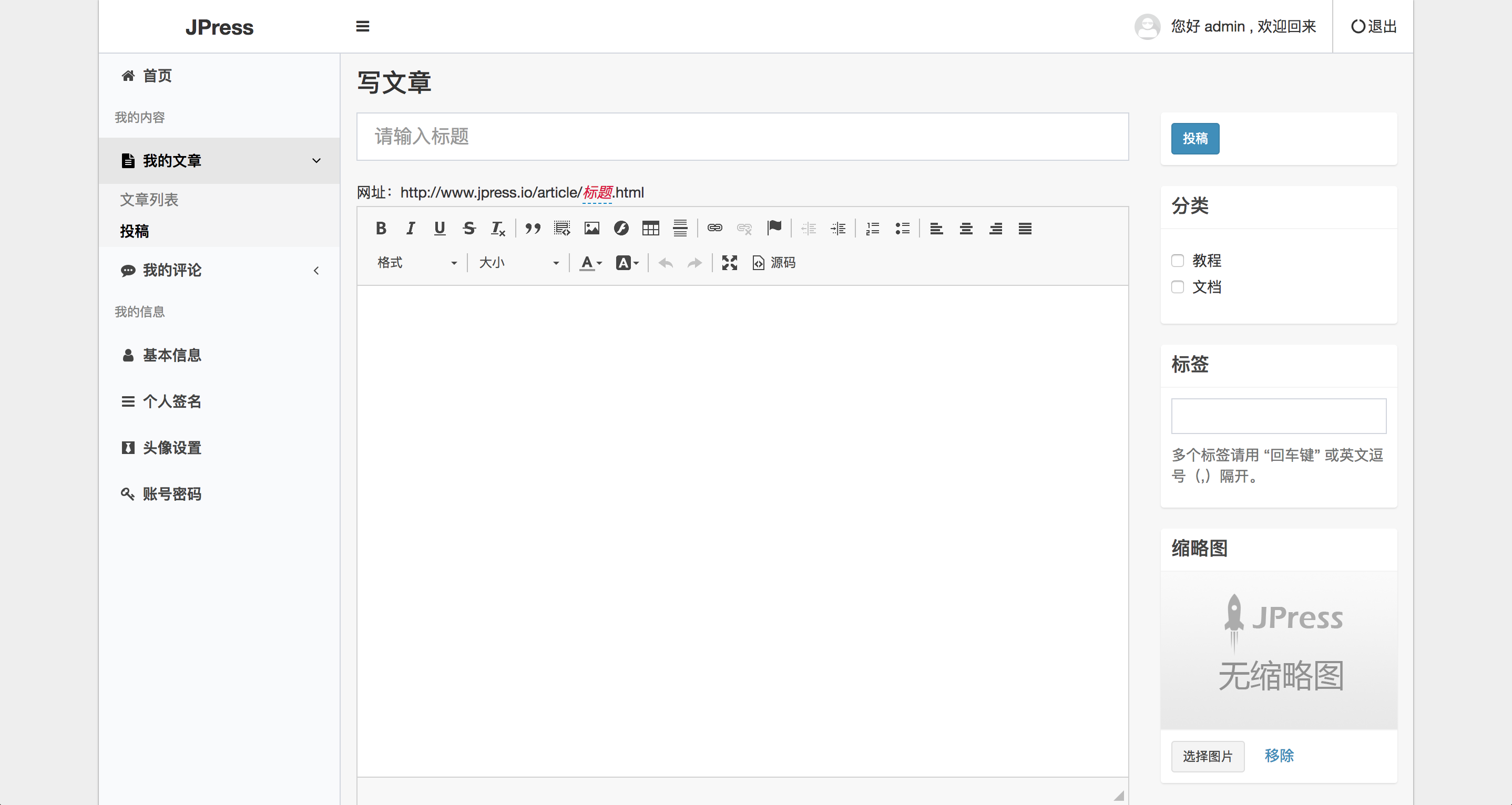Screen dimensions: 1512x805
Task: Open 文章列表 in the sidebar
Action: 149,200
